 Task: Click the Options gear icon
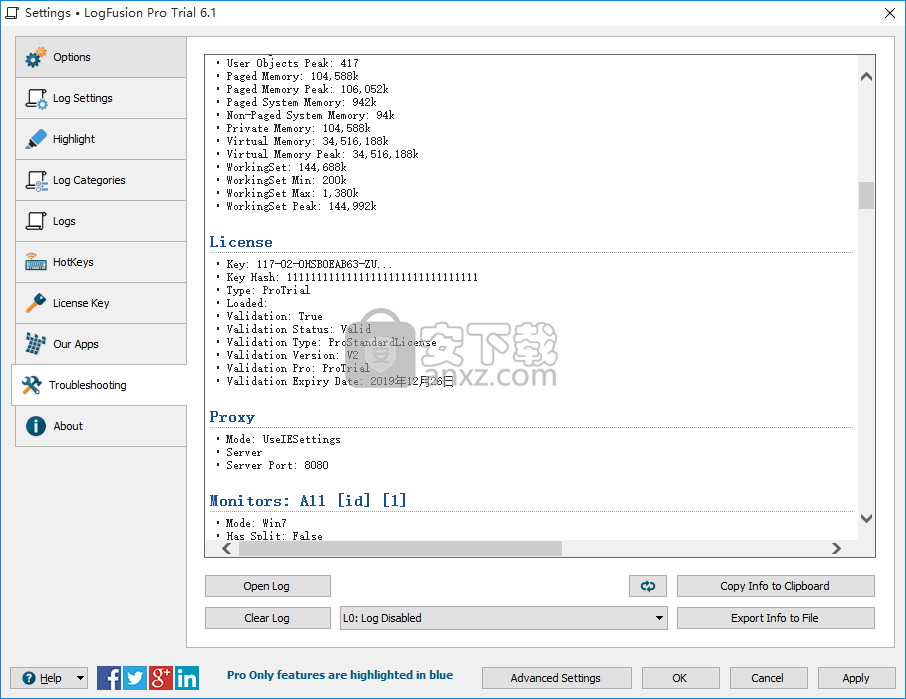pos(36,57)
